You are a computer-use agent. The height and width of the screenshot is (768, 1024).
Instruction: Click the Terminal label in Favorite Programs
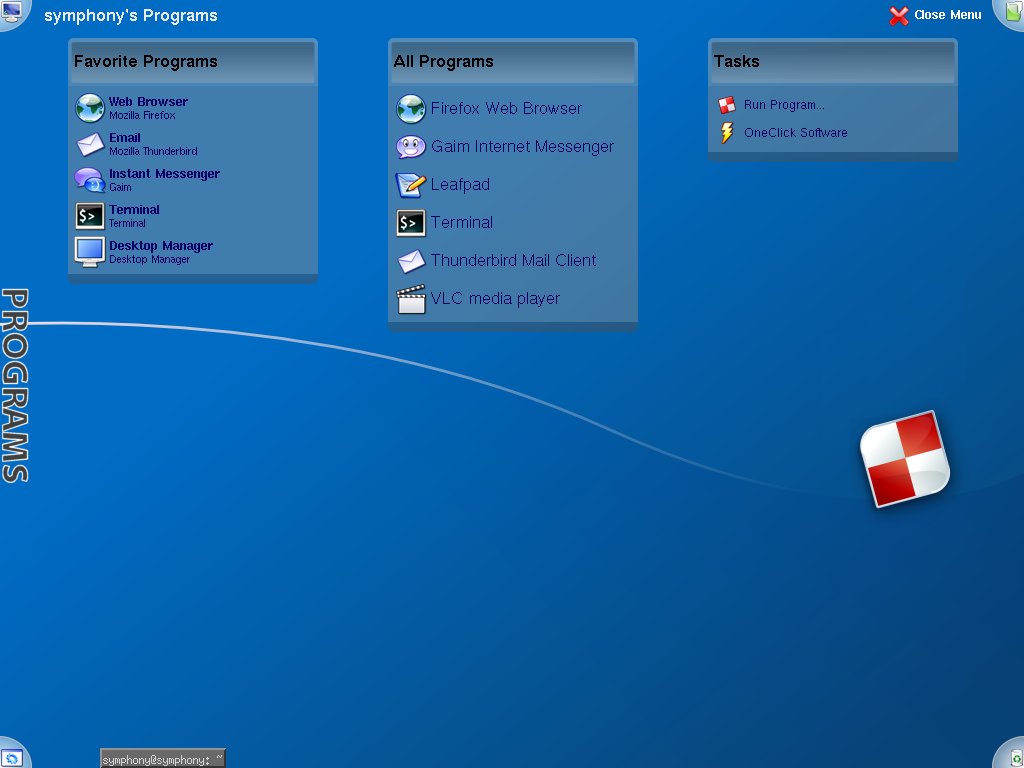135,210
